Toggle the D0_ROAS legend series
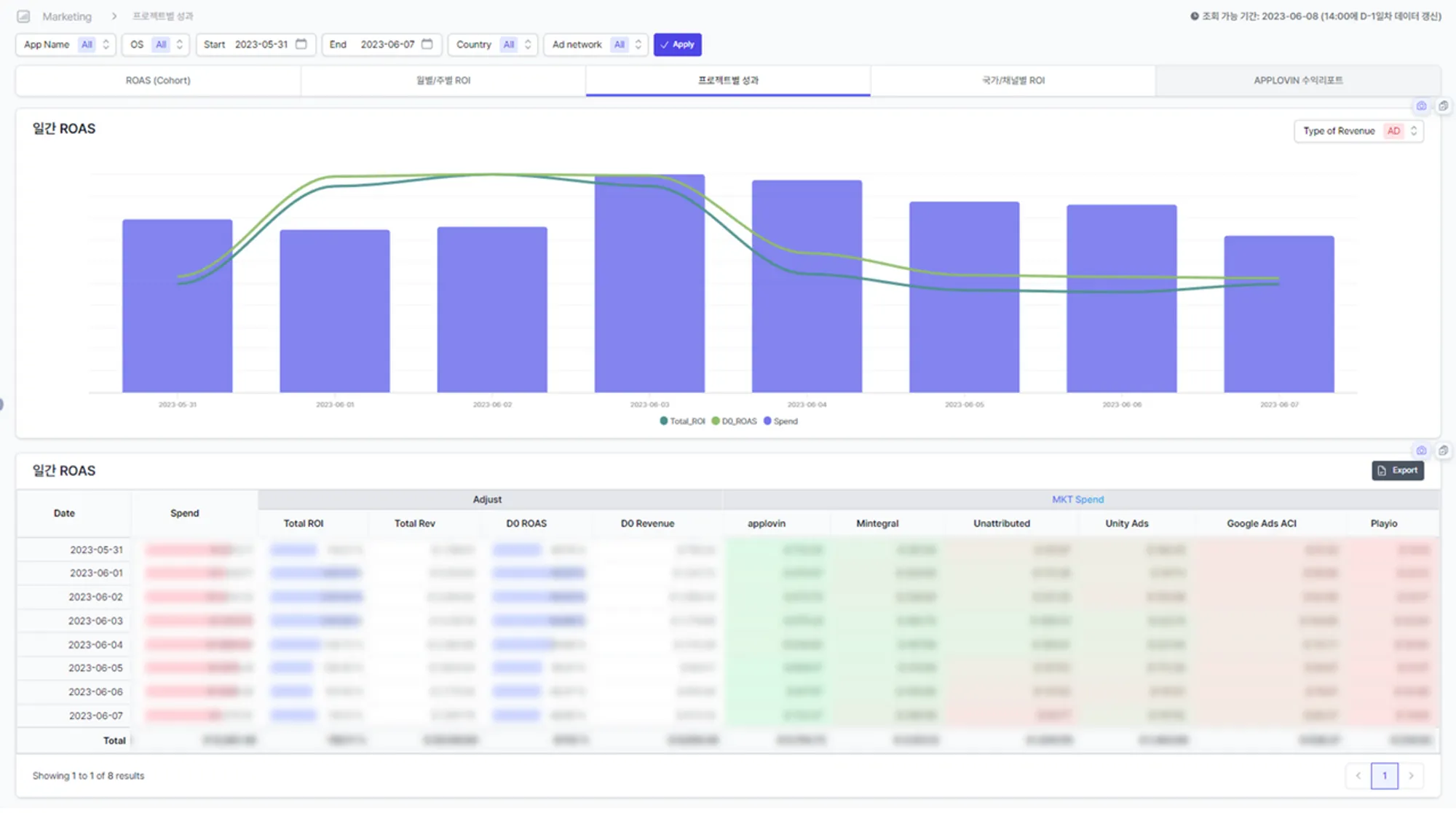Screen dimensions: 1456x813 coord(734,421)
